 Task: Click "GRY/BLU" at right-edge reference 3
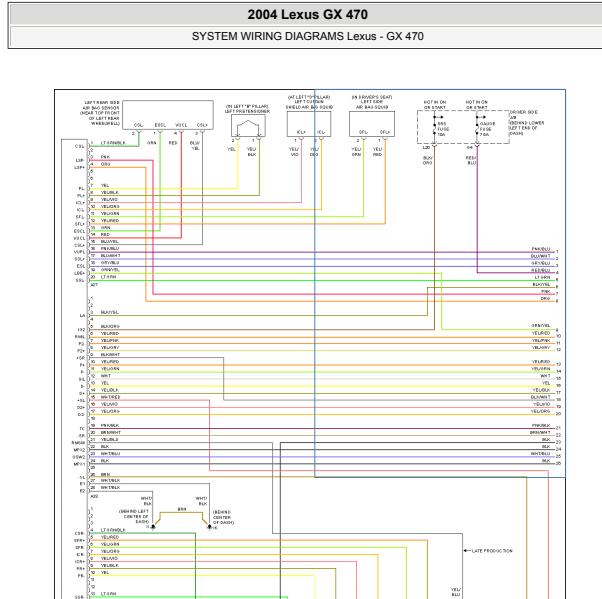pos(541,263)
